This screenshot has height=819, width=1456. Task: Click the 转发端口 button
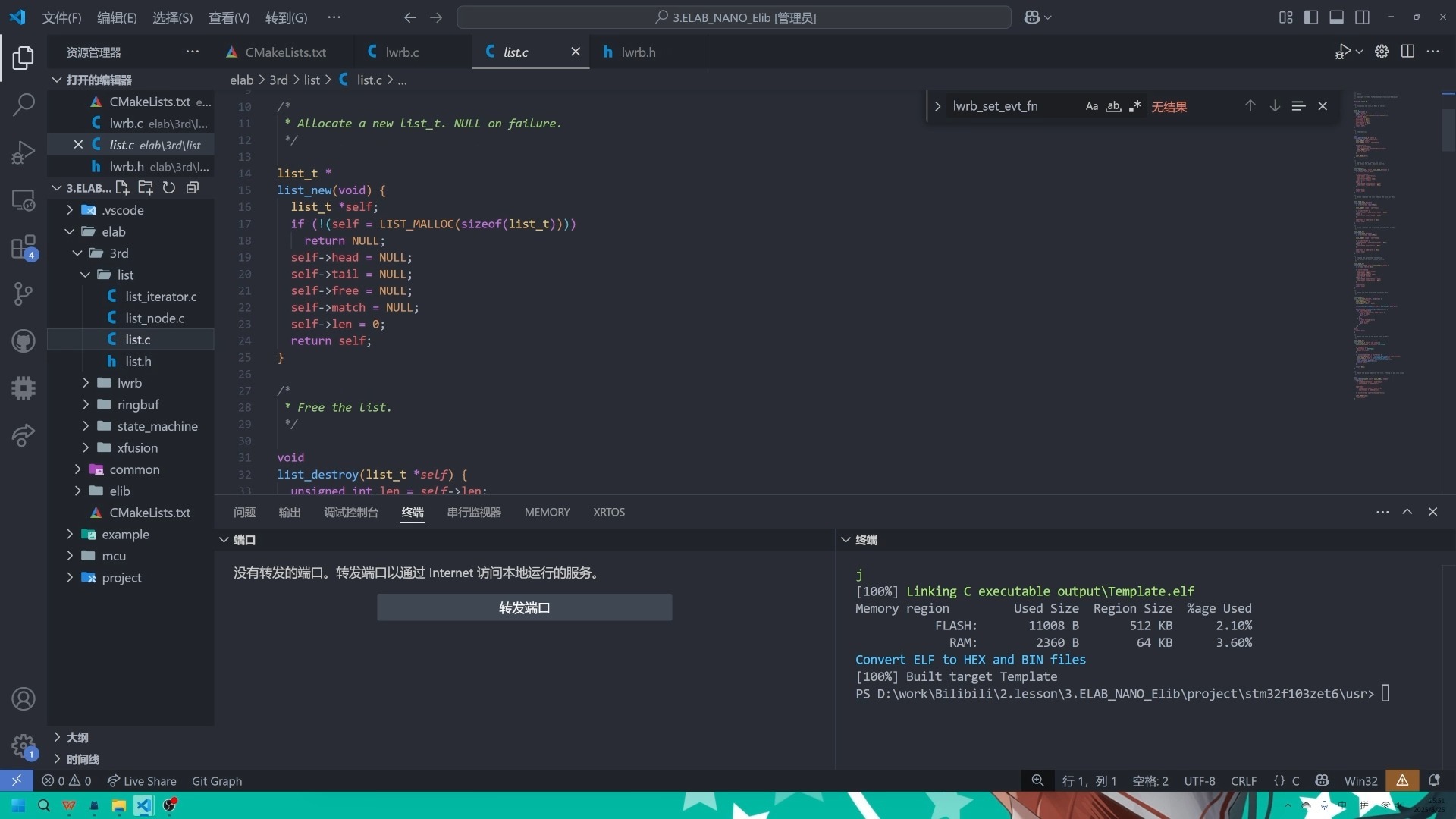[524, 607]
